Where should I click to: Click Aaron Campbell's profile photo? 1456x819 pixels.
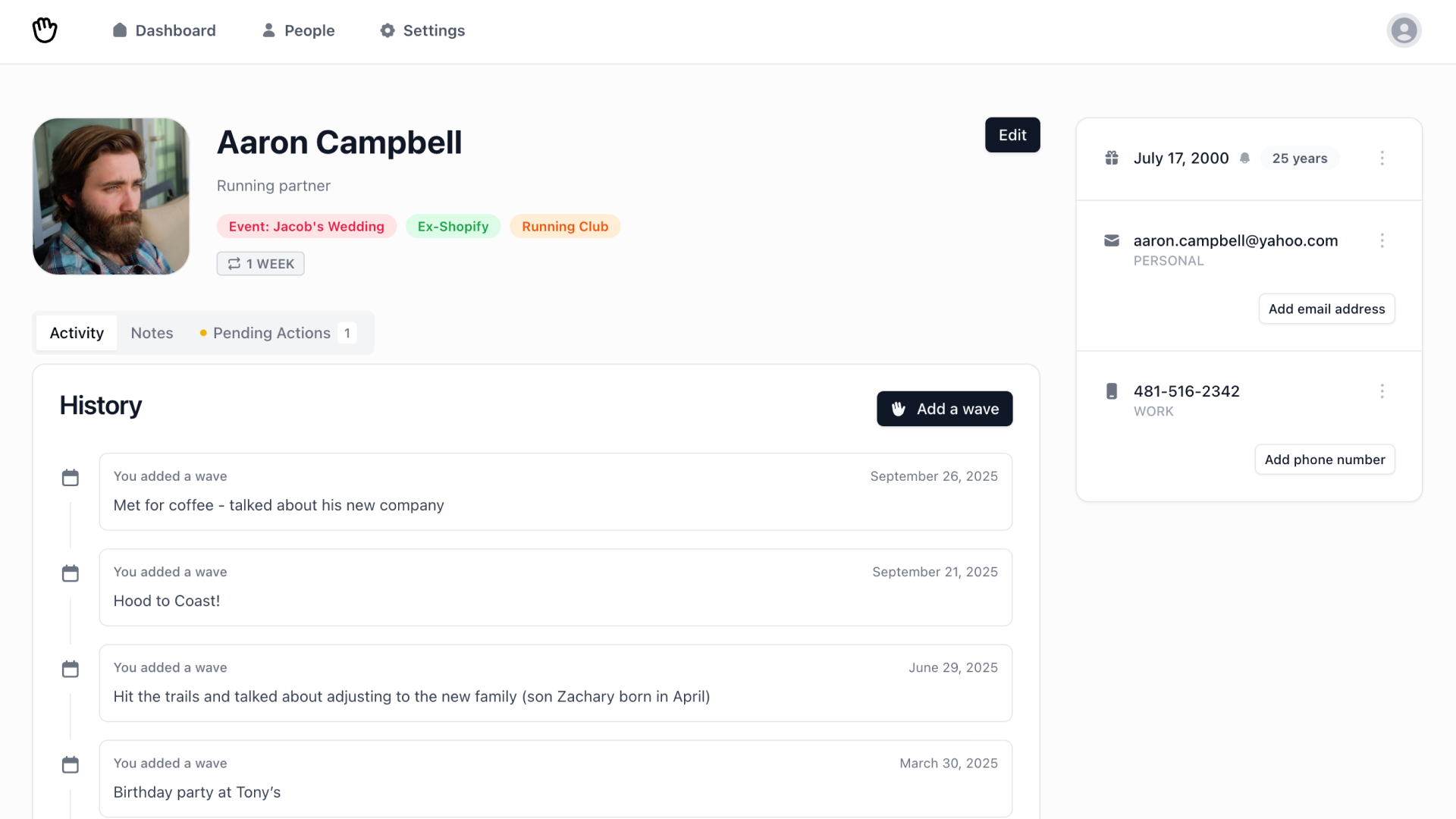[110, 196]
